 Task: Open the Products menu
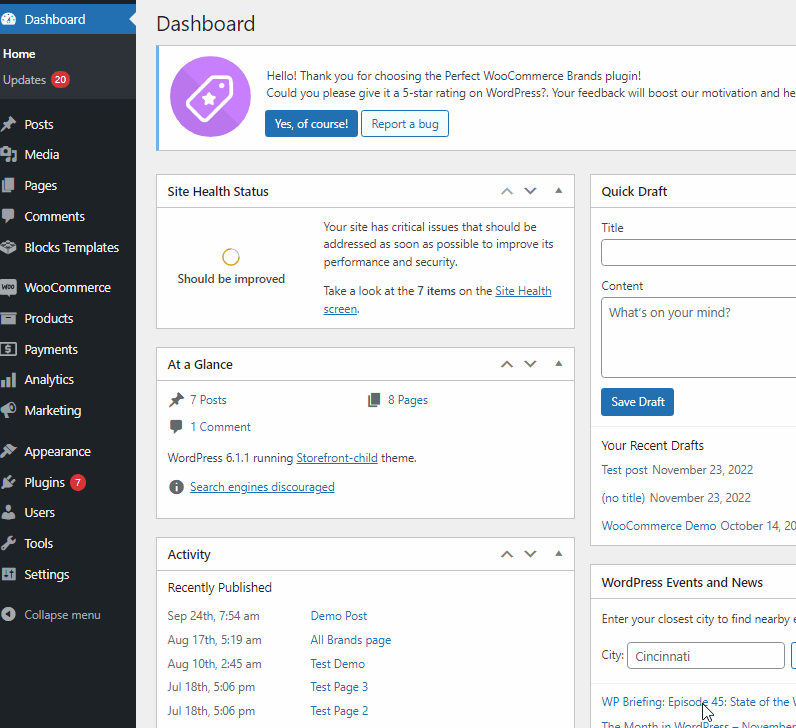[x=49, y=319]
